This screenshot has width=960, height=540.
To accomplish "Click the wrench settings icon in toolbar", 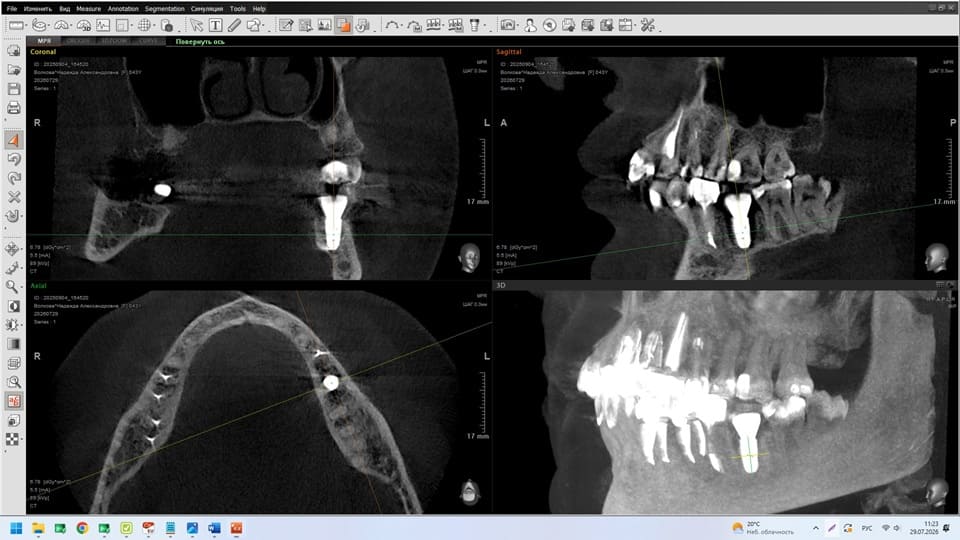I will 647,25.
